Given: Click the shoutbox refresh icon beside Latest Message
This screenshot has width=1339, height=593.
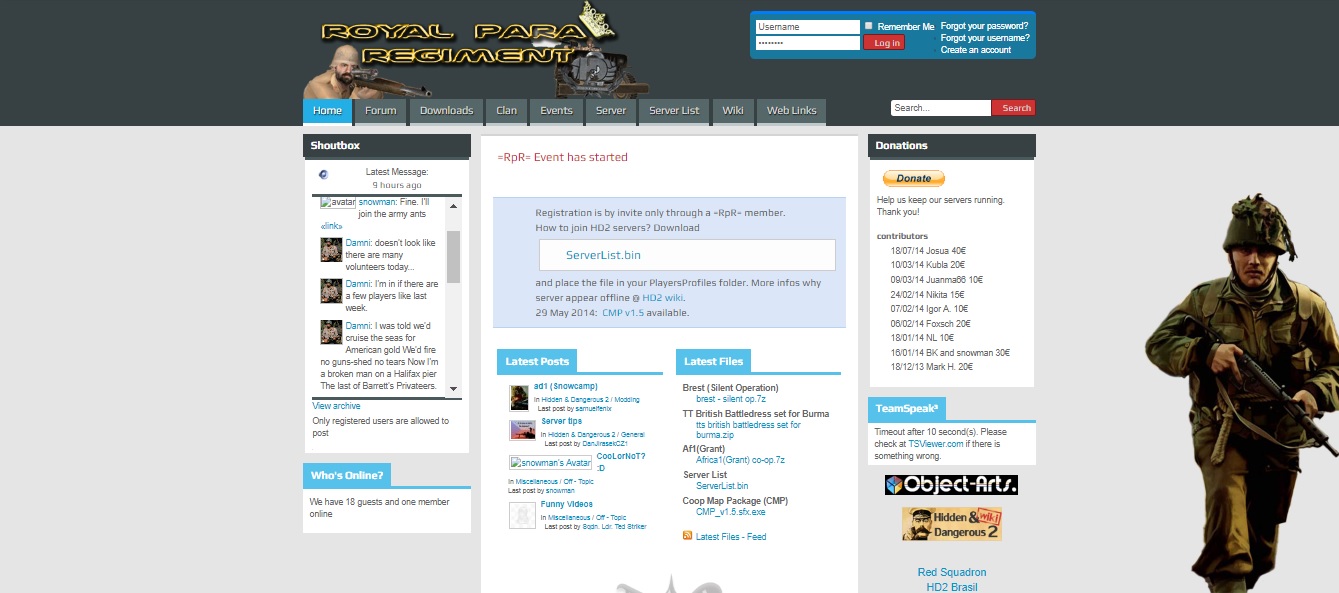Looking at the screenshot, I should tap(324, 174).
